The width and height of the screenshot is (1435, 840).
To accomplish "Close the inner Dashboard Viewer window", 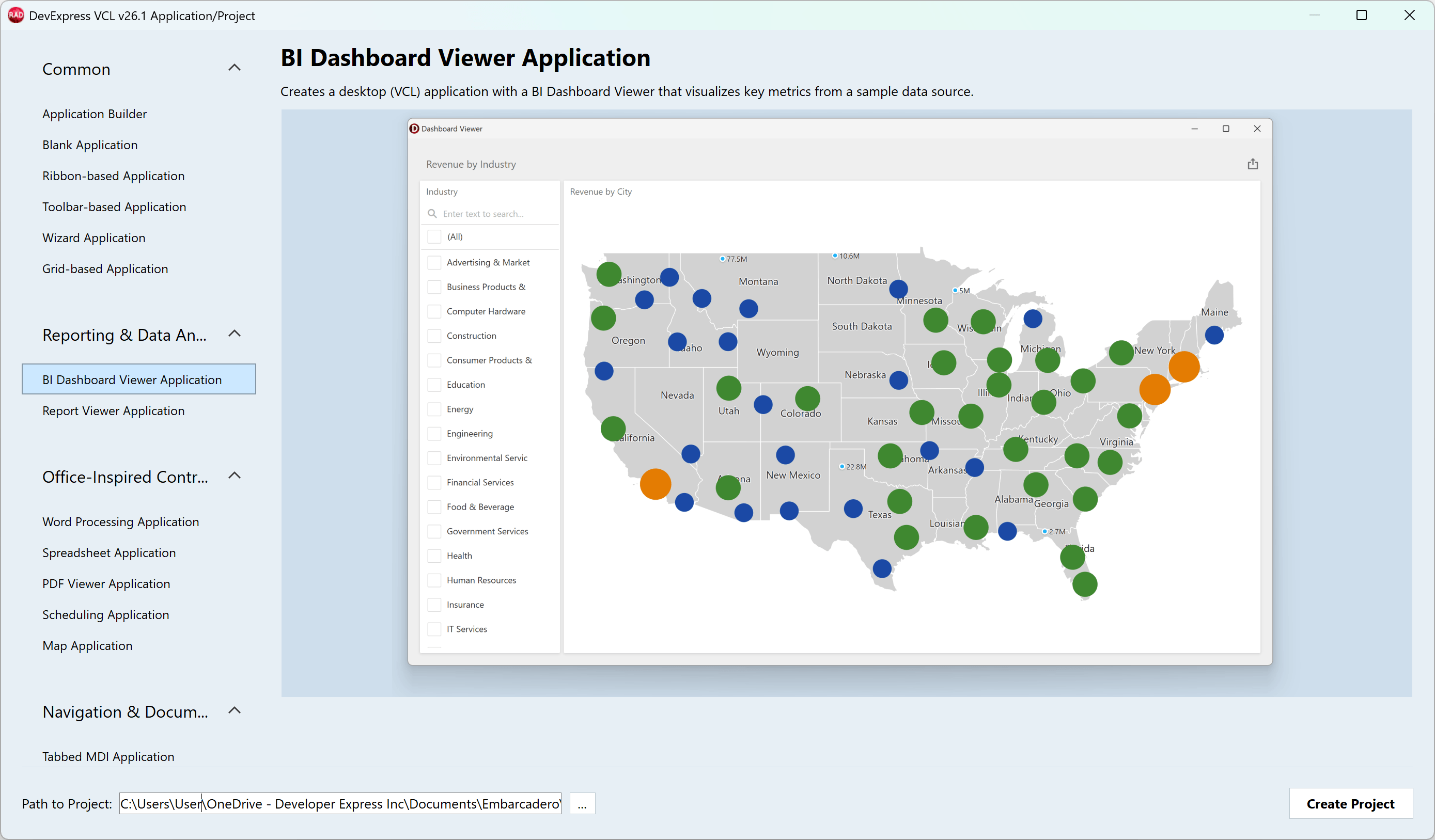I will pyautogui.click(x=1257, y=129).
